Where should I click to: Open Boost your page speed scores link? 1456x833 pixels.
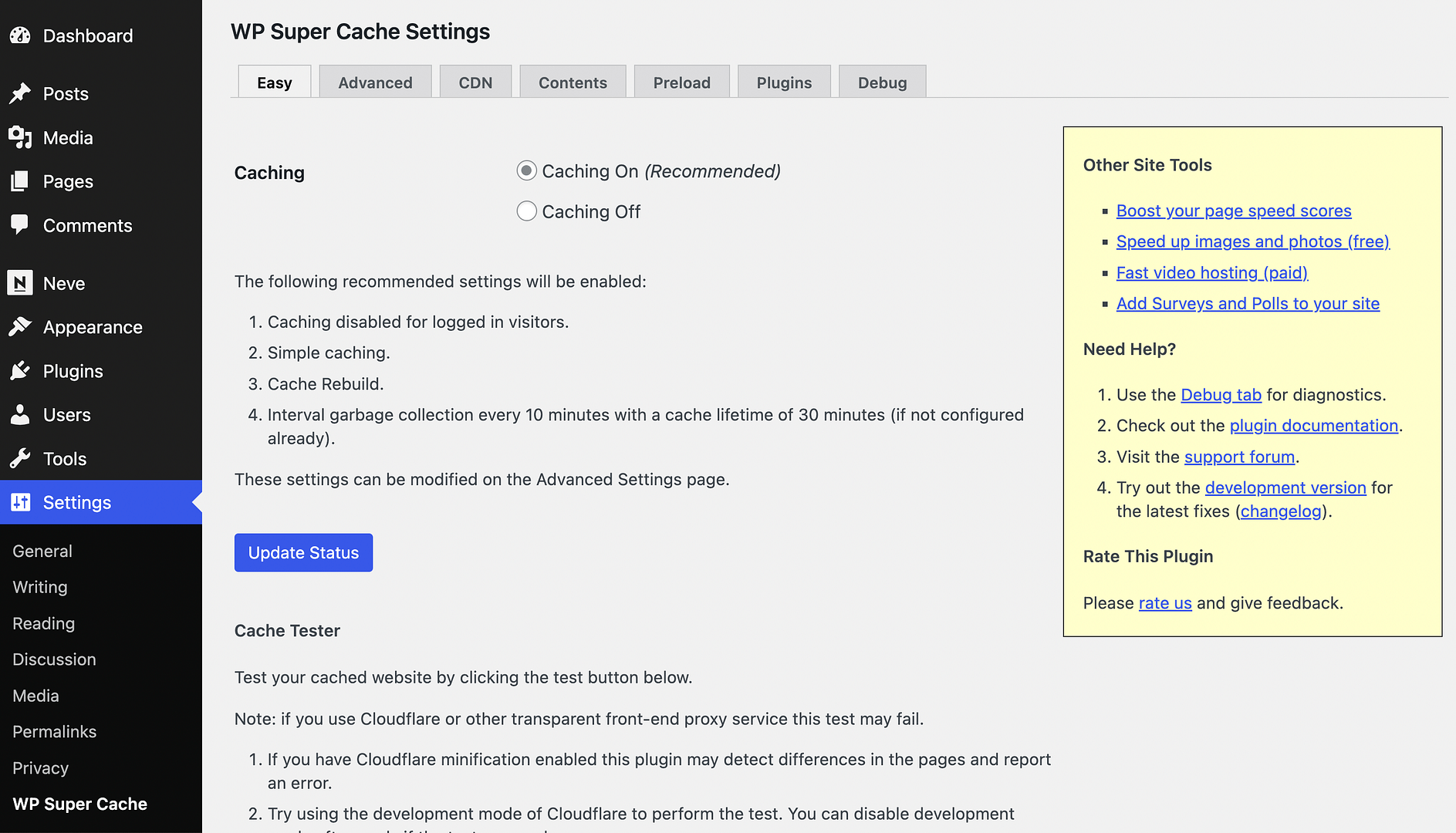pos(1234,211)
